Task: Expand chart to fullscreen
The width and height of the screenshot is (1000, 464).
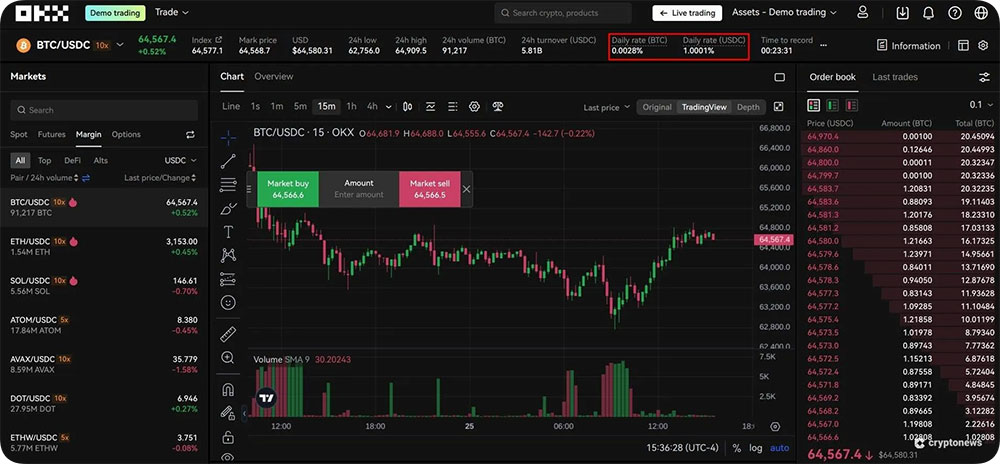Action: point(779,106)
